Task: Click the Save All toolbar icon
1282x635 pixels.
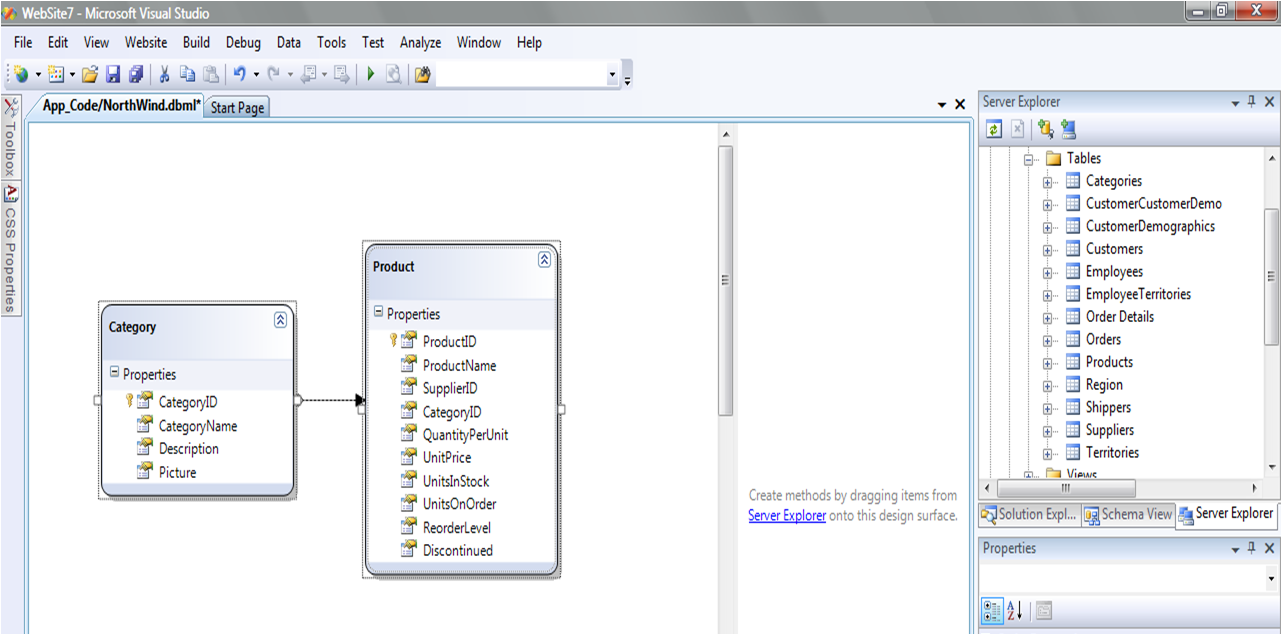Action: pyautogui.click(x=136, y=74)
